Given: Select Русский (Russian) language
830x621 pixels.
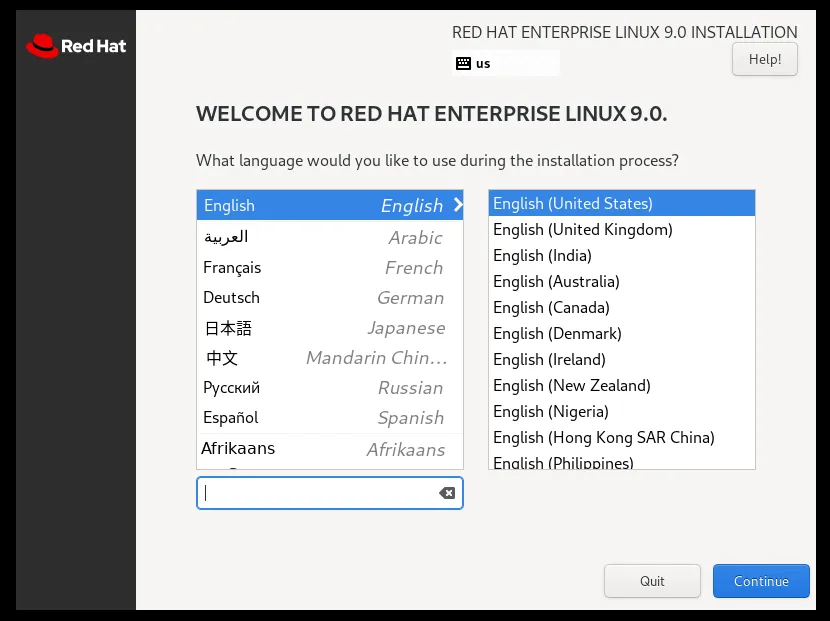Looking at the screenshot, I should [x=330, y=388].
